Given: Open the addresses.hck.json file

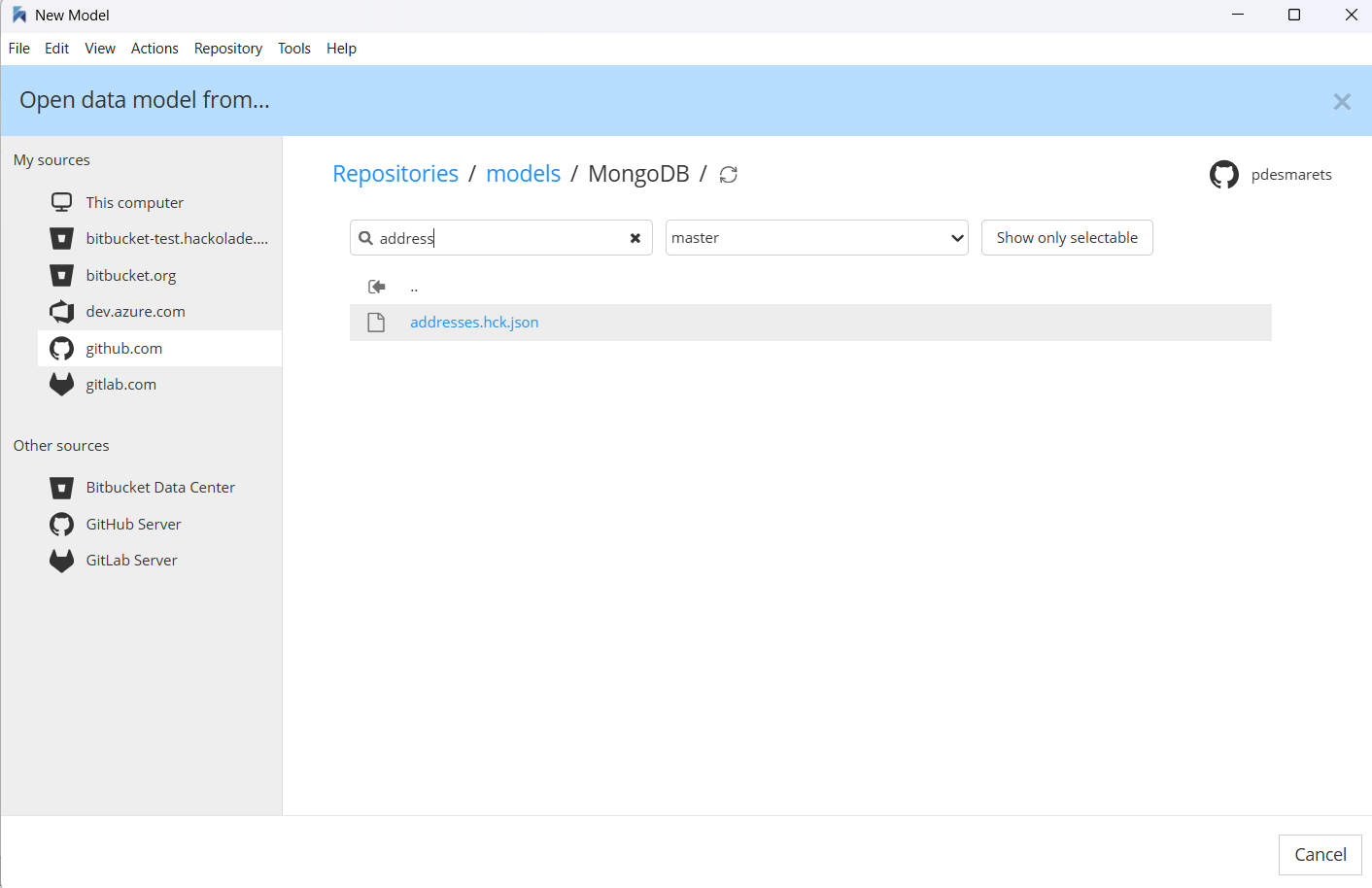Looking at the screenshot, I should click(474, 322).
